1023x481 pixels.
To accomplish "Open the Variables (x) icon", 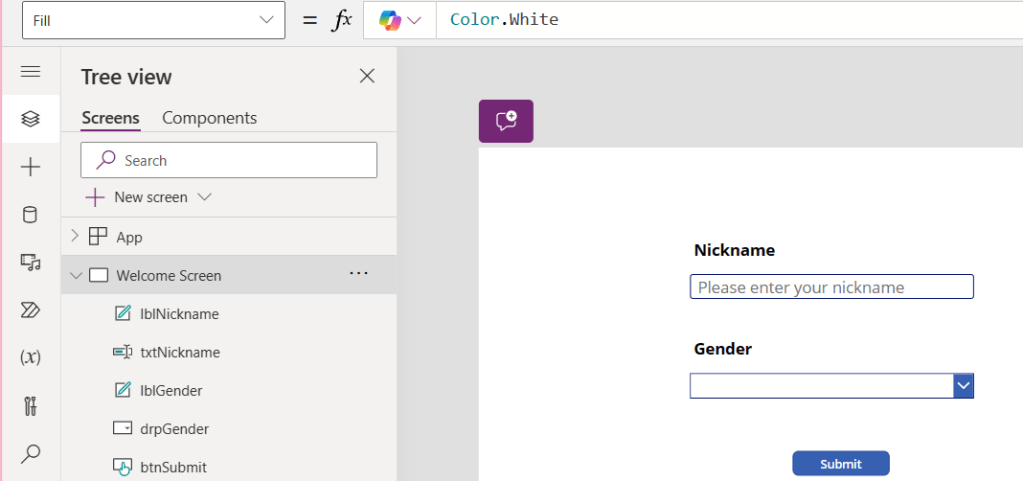I will [30, 357].
